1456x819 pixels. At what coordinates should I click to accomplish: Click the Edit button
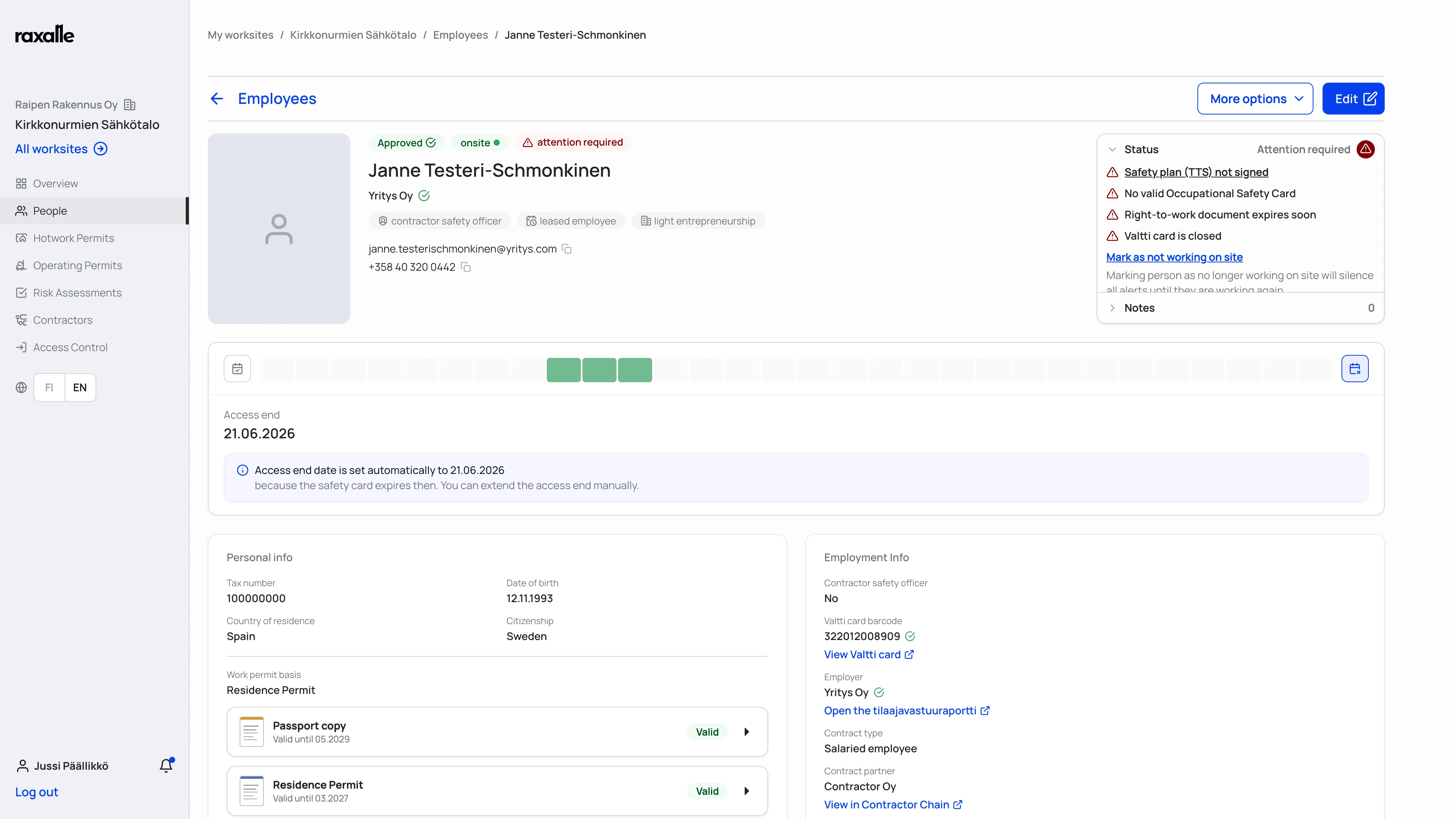(x=1353, y=99)
